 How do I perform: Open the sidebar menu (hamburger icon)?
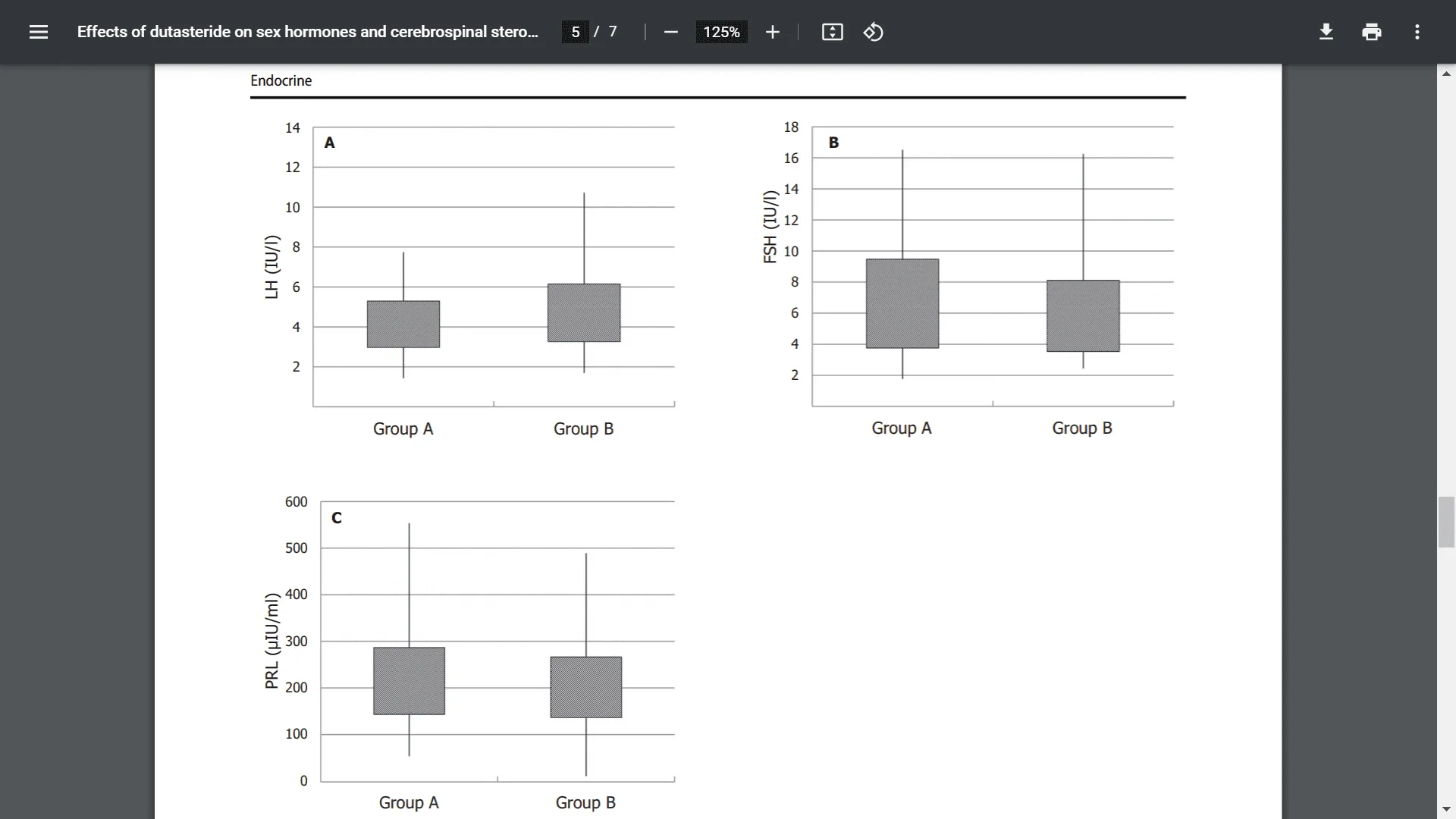point(39,32)
